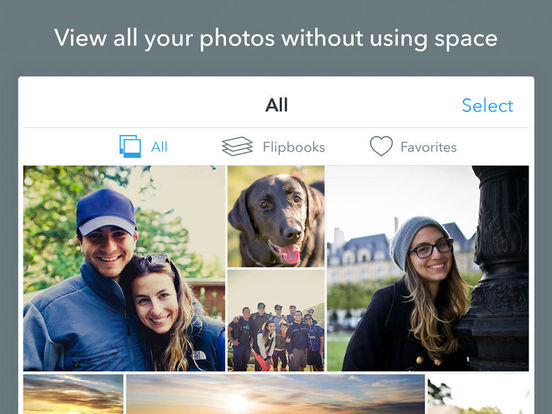The image size is (552, 414).
Task: Open the small sunset photo thumbnail
Action: click(x=73, y=394)
